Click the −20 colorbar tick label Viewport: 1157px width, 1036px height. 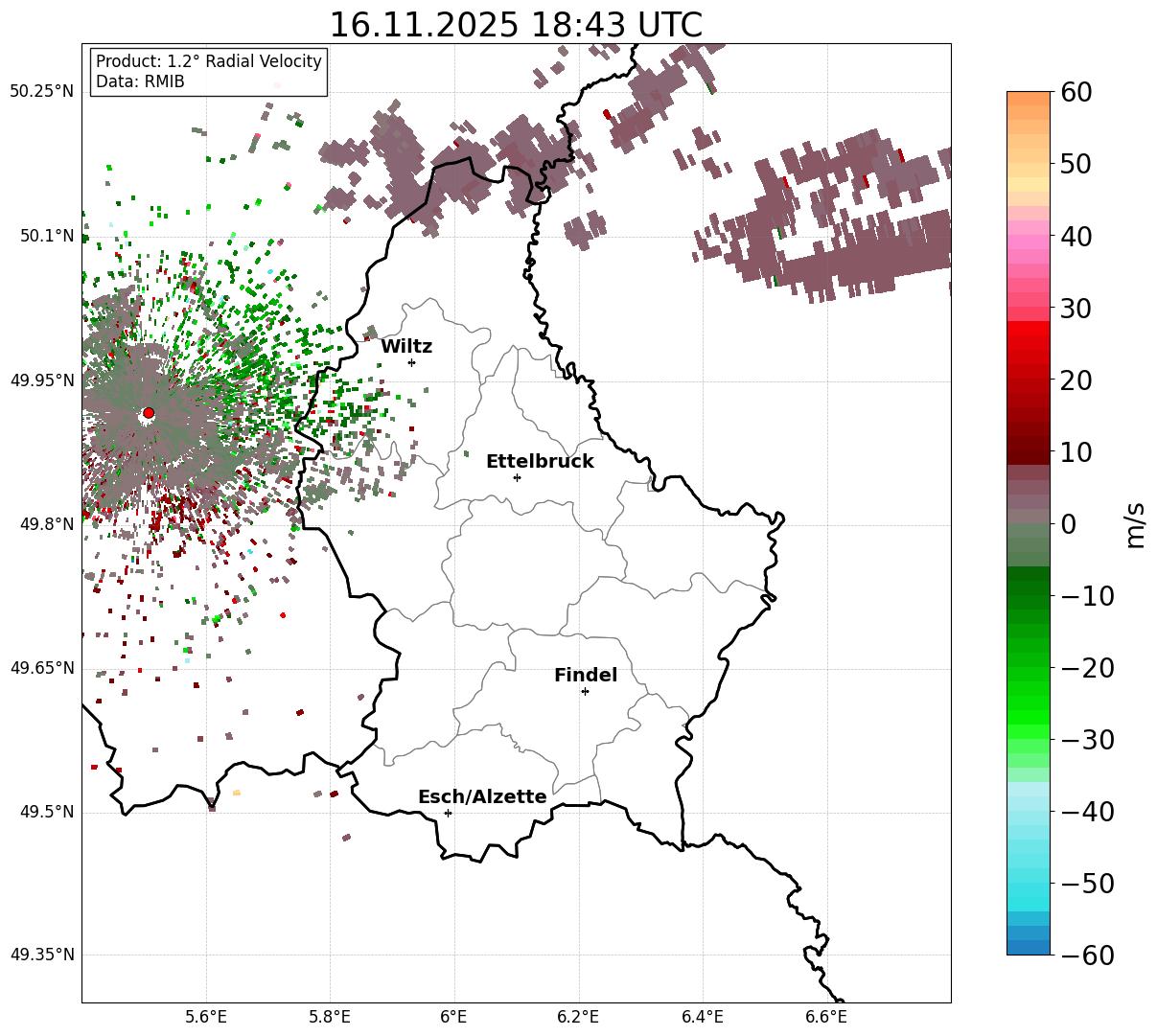(1087, 667)
